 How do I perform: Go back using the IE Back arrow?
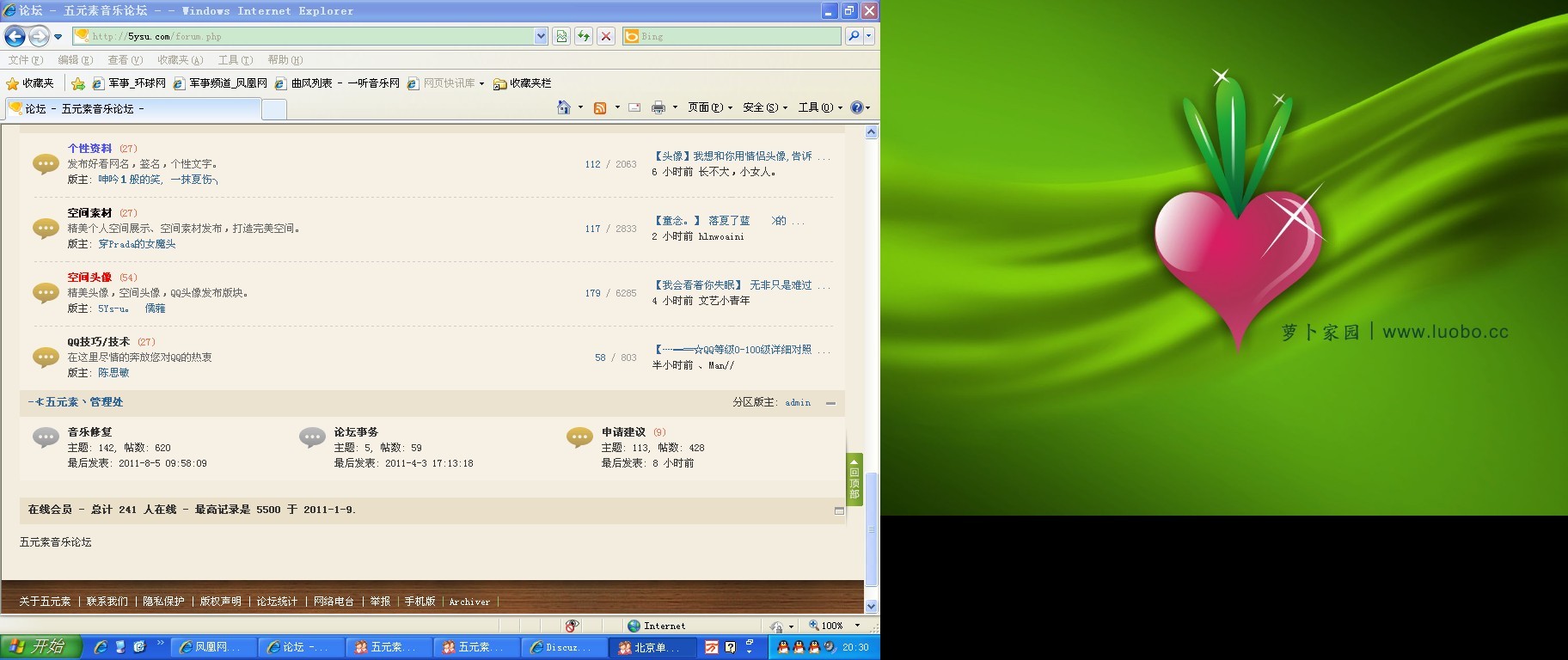click(x=15, y=36)
